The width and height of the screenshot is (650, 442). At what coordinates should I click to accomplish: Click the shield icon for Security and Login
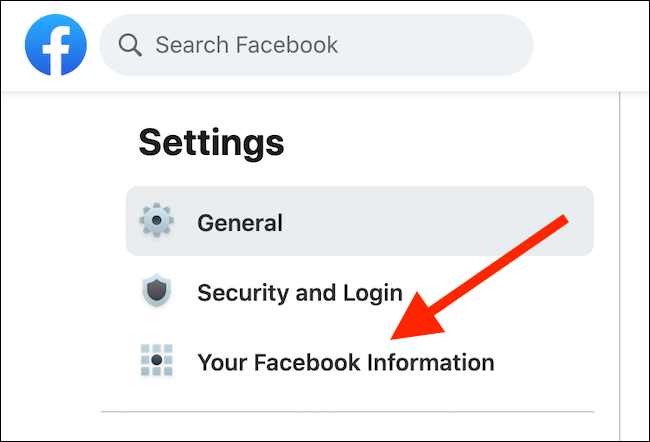[x=156, y=292]
